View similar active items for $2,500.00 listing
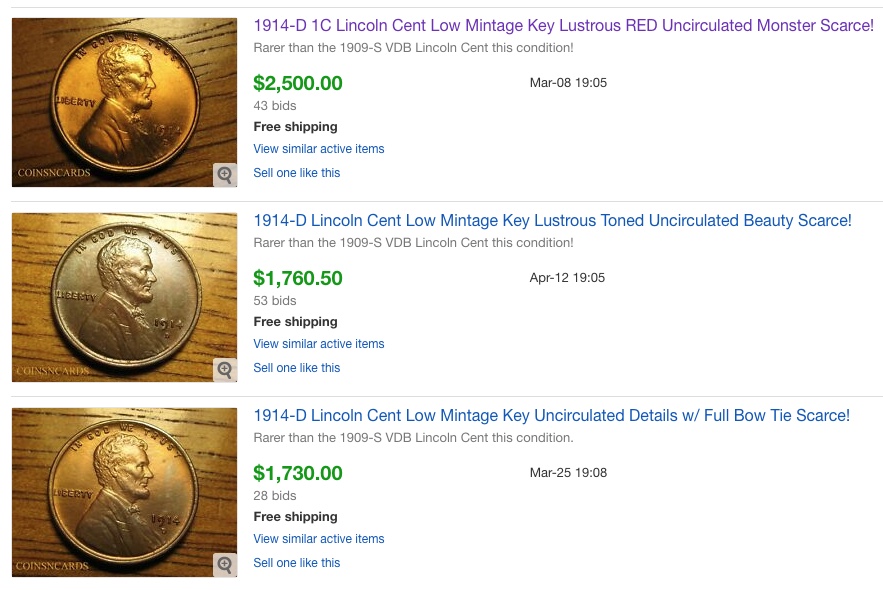The height and width of the screenshot is (590, 883). (319, 149)
